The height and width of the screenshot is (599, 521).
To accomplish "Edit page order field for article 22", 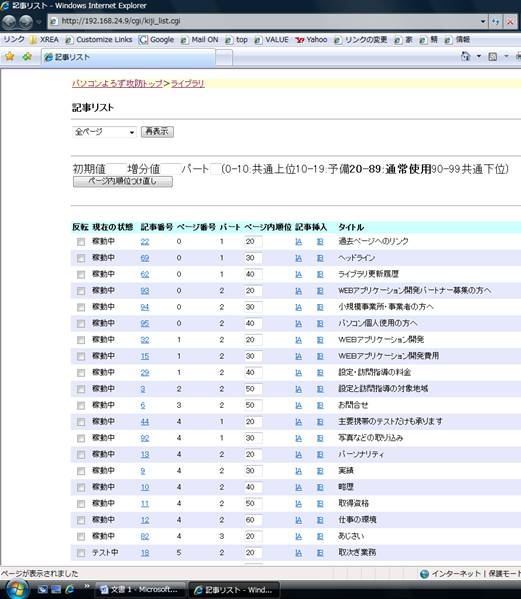I will [x=253, y=241].
